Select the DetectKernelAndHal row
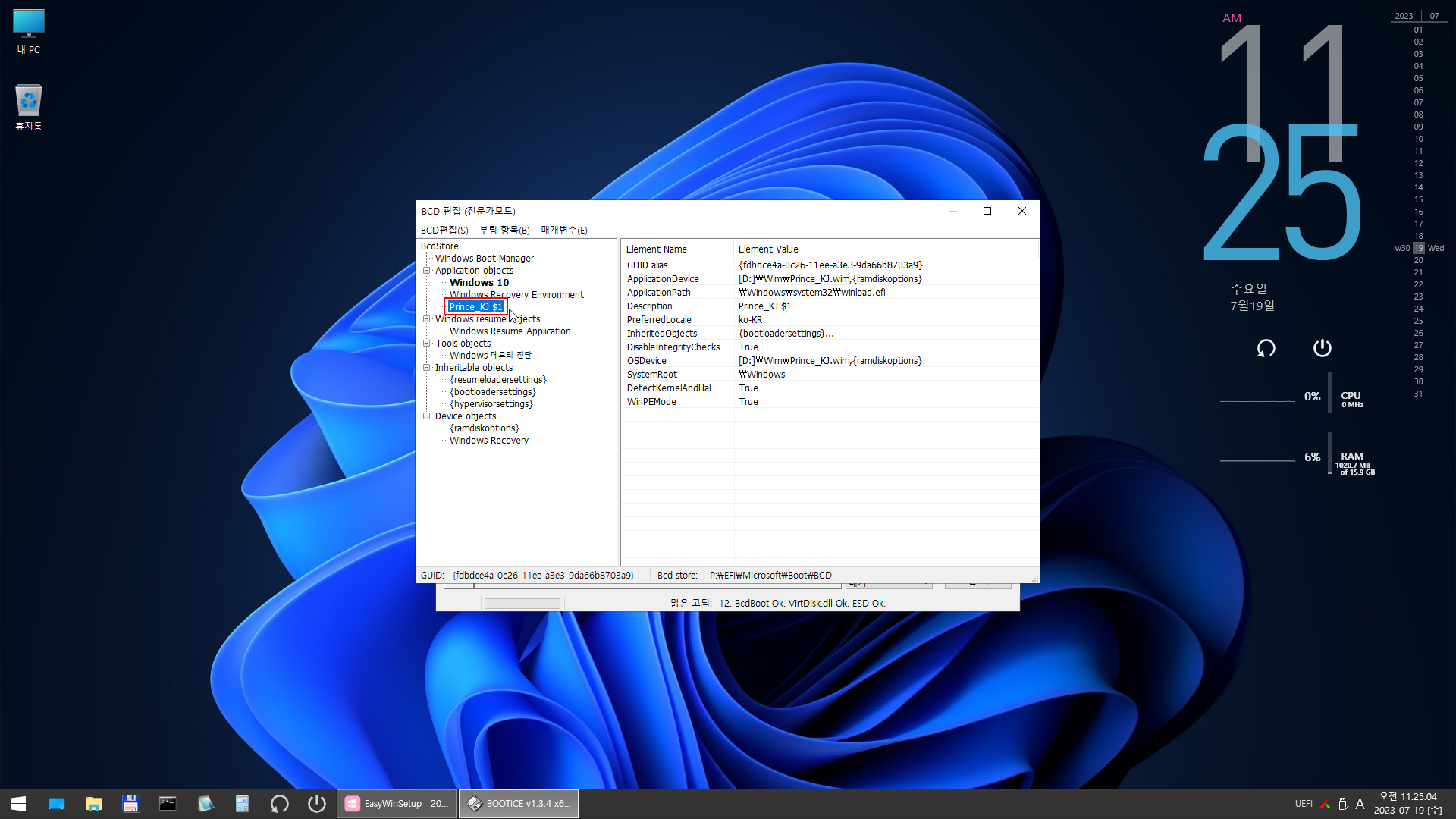Viewport: 1456px width, 819px height. 830,388
